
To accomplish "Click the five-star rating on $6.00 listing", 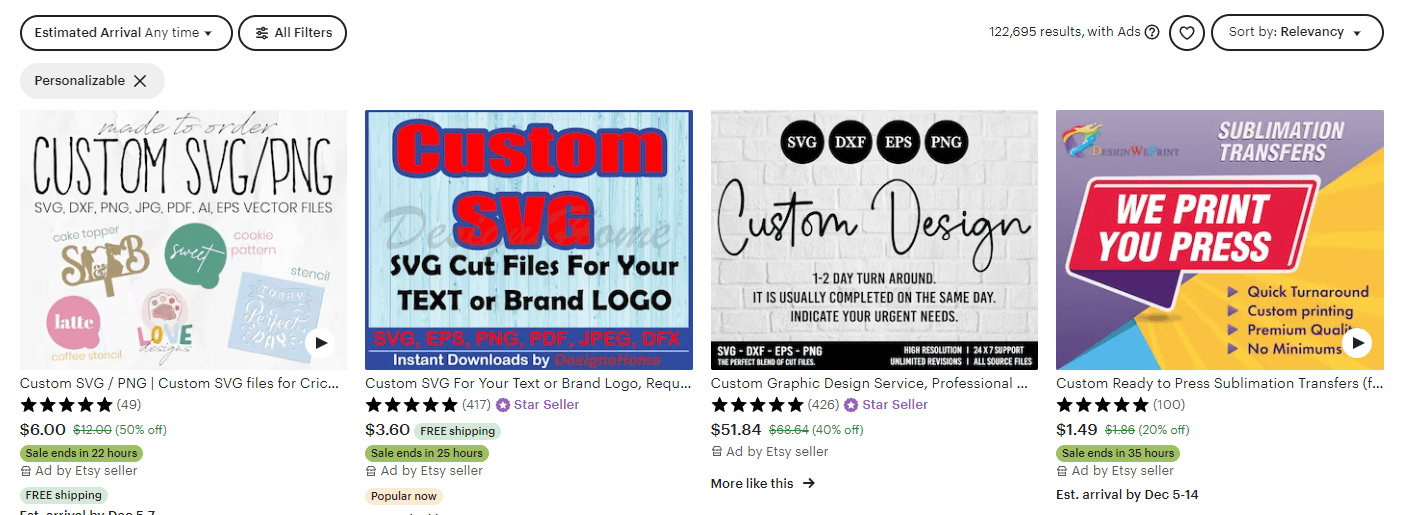I will pyautogui.click(x=66, y=405).
